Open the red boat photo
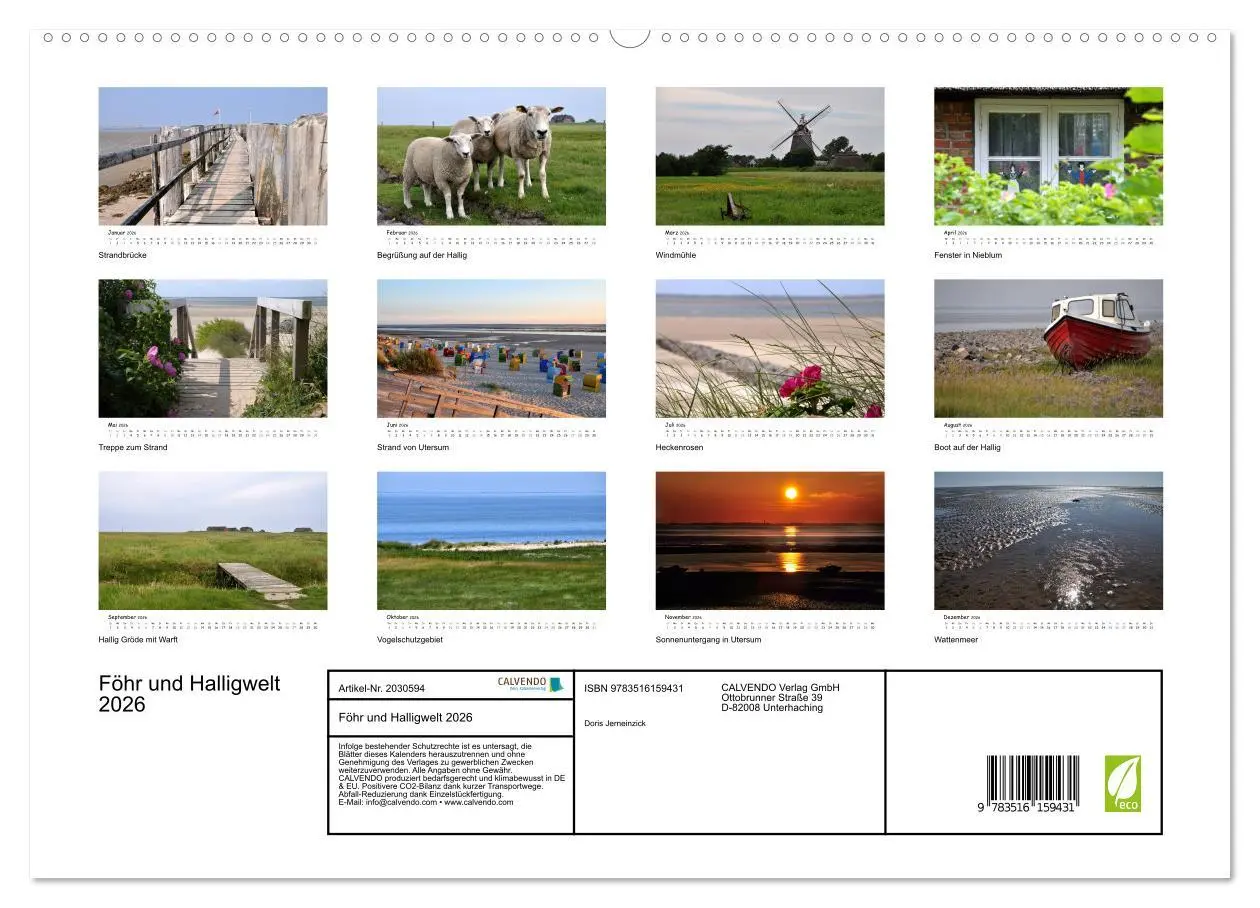 click(x=1049, y=348)
